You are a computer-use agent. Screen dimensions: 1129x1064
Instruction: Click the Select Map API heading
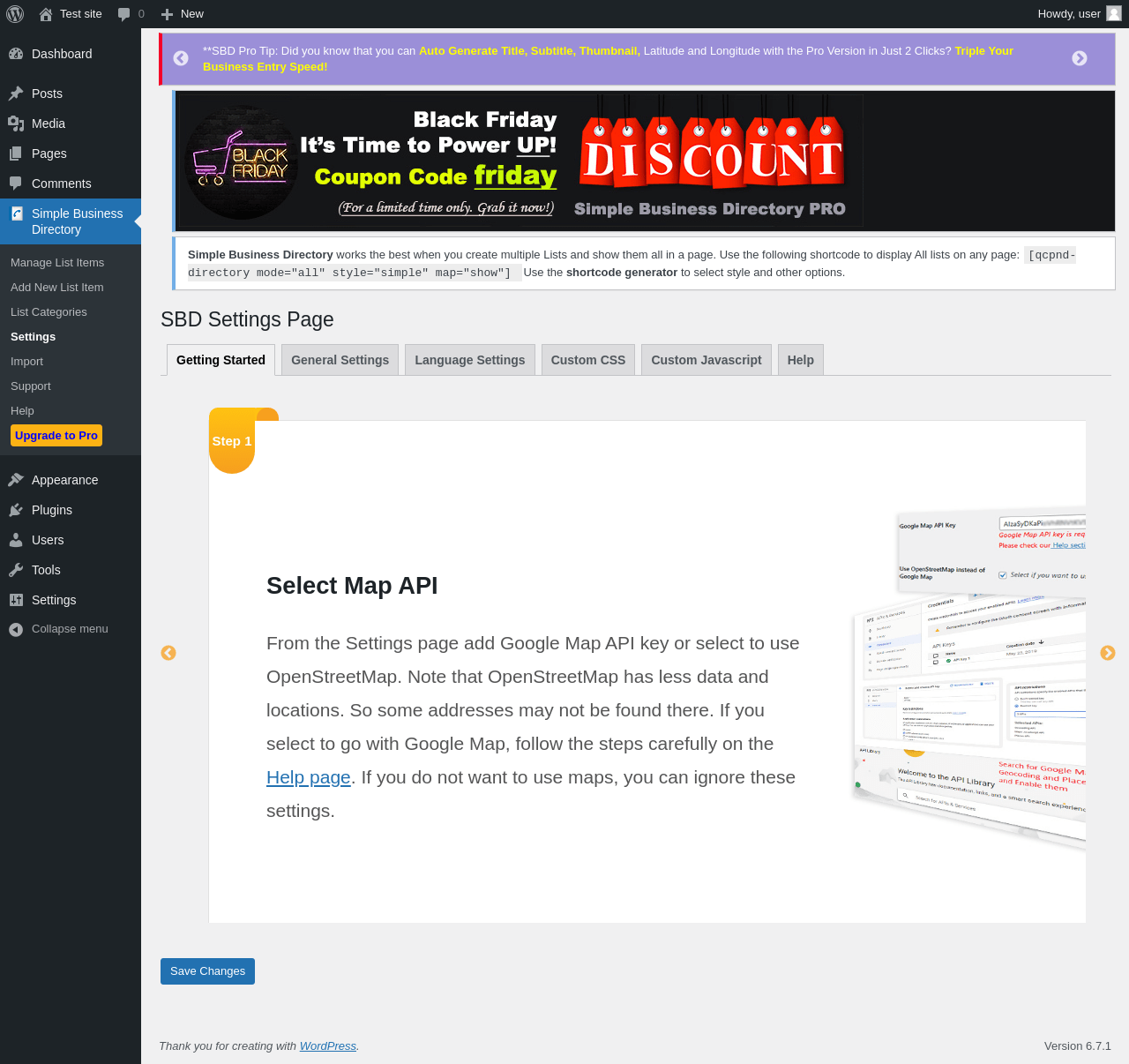tap(352, 586)
